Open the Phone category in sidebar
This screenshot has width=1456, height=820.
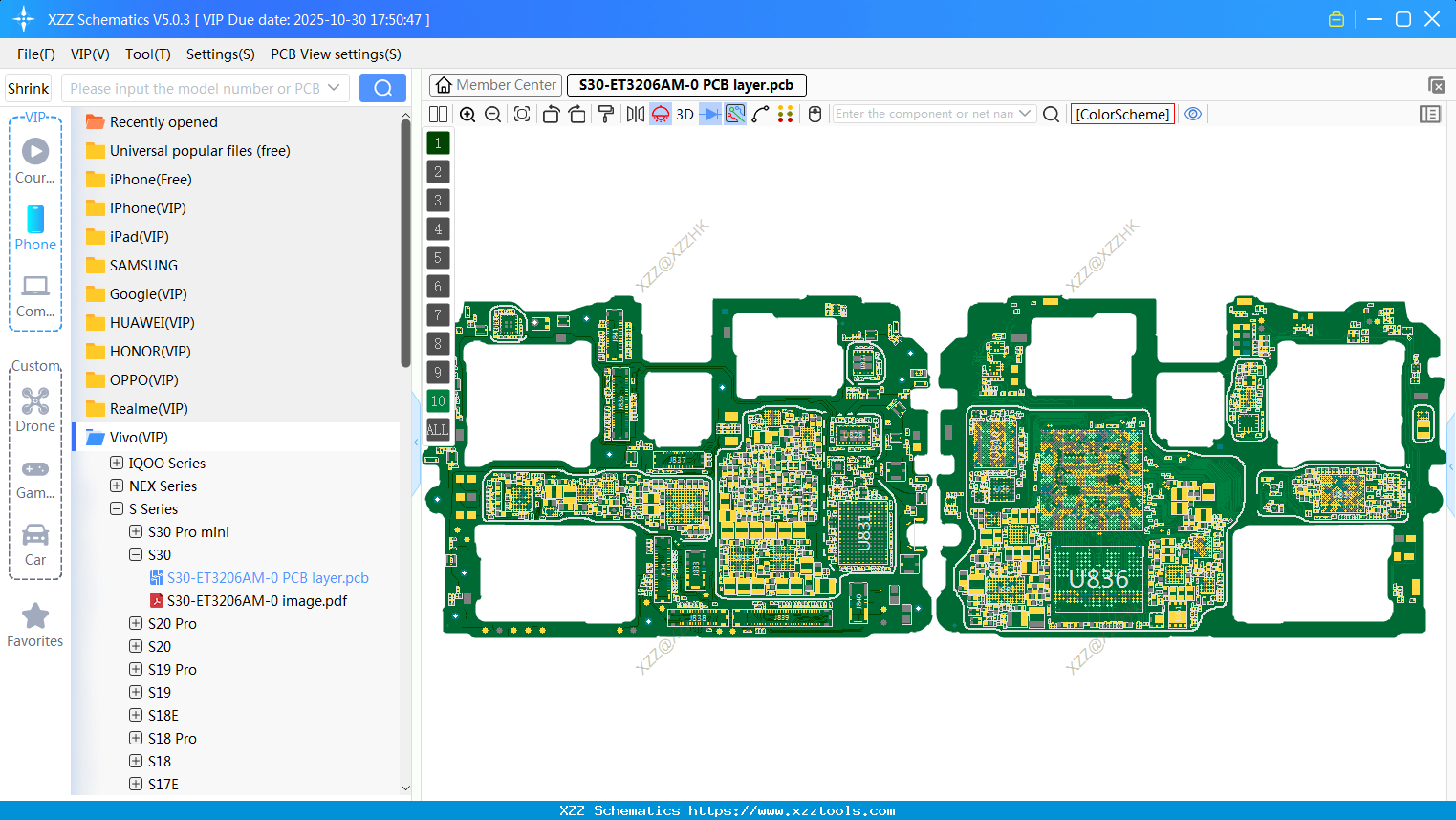35,228
